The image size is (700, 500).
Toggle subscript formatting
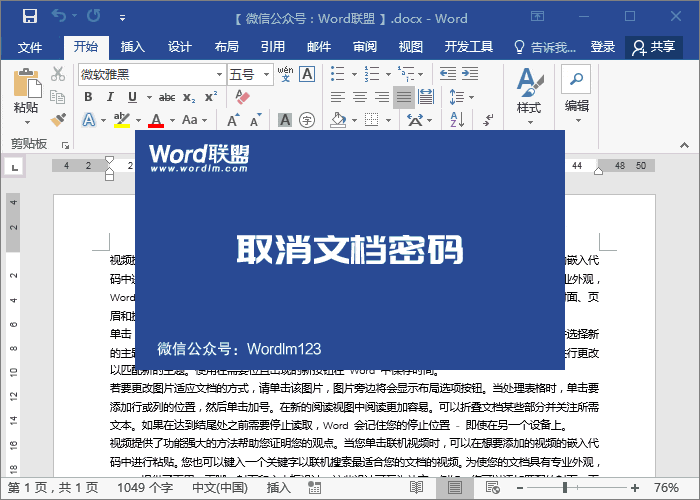pyautogui.click(x=189, y=98)
